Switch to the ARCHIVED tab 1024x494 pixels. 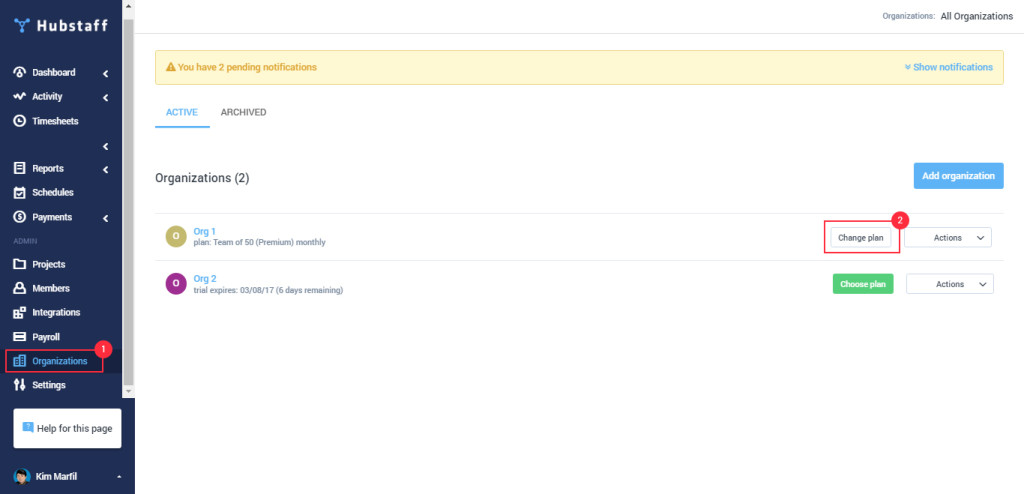click(x=243, y=112)
